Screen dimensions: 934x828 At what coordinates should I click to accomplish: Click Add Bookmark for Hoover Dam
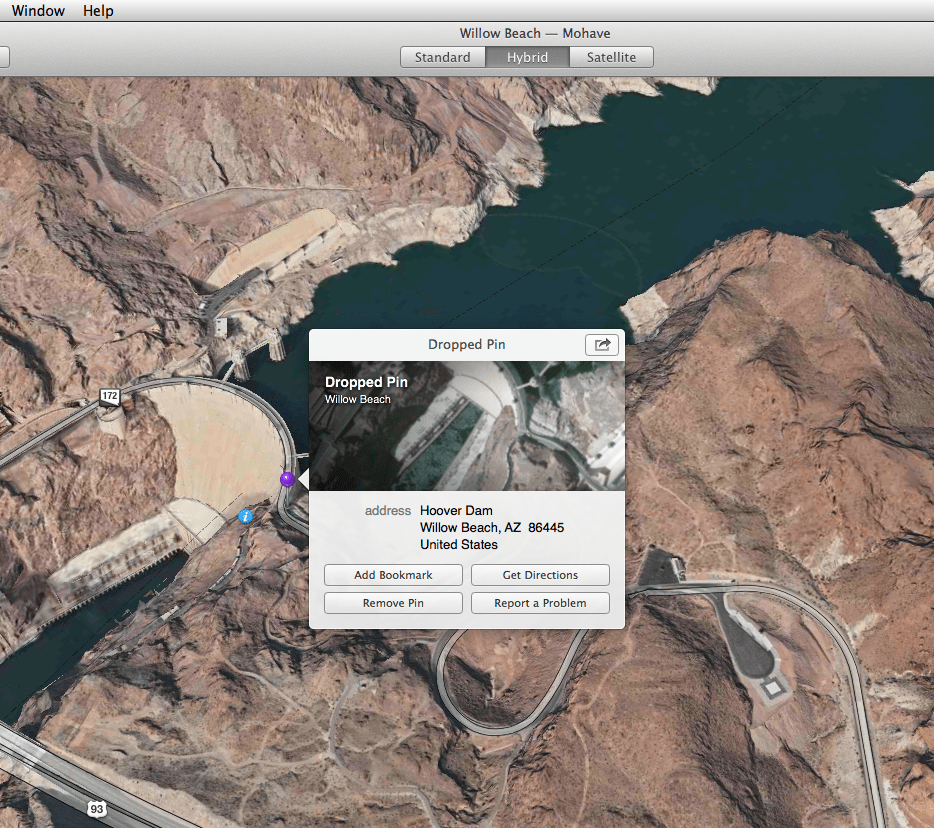pos(393,575)
